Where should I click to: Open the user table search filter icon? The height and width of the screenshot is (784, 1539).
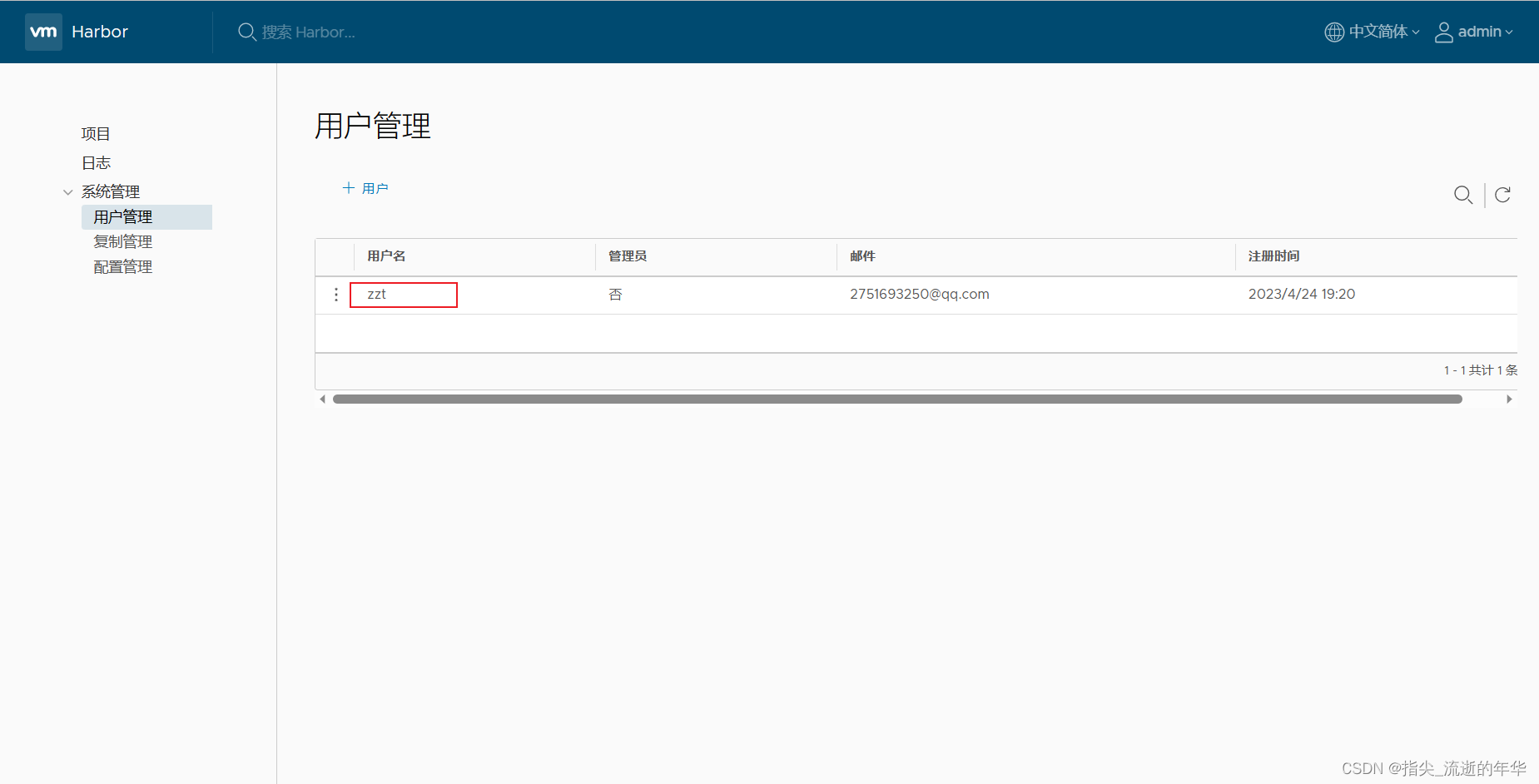click(1463, 195)
